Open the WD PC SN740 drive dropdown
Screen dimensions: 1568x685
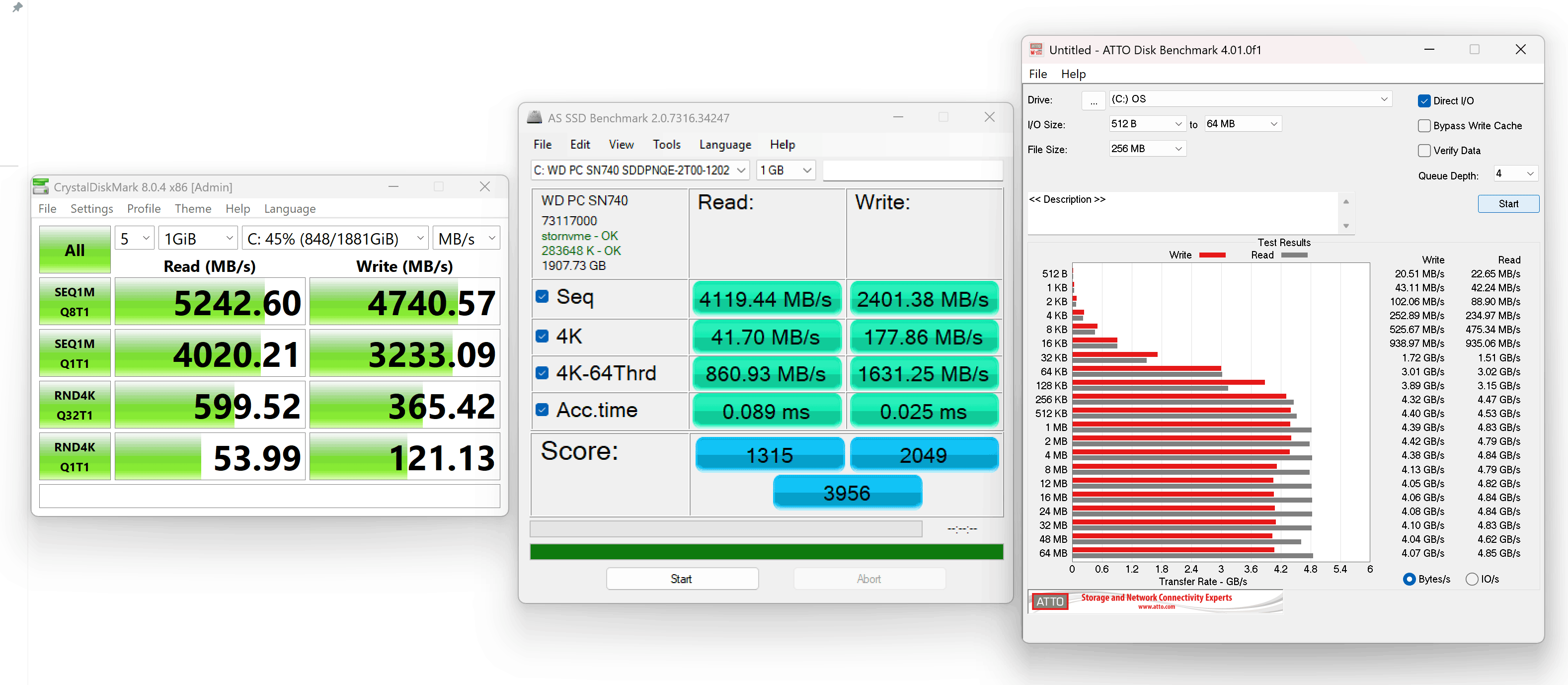point(640,171)
